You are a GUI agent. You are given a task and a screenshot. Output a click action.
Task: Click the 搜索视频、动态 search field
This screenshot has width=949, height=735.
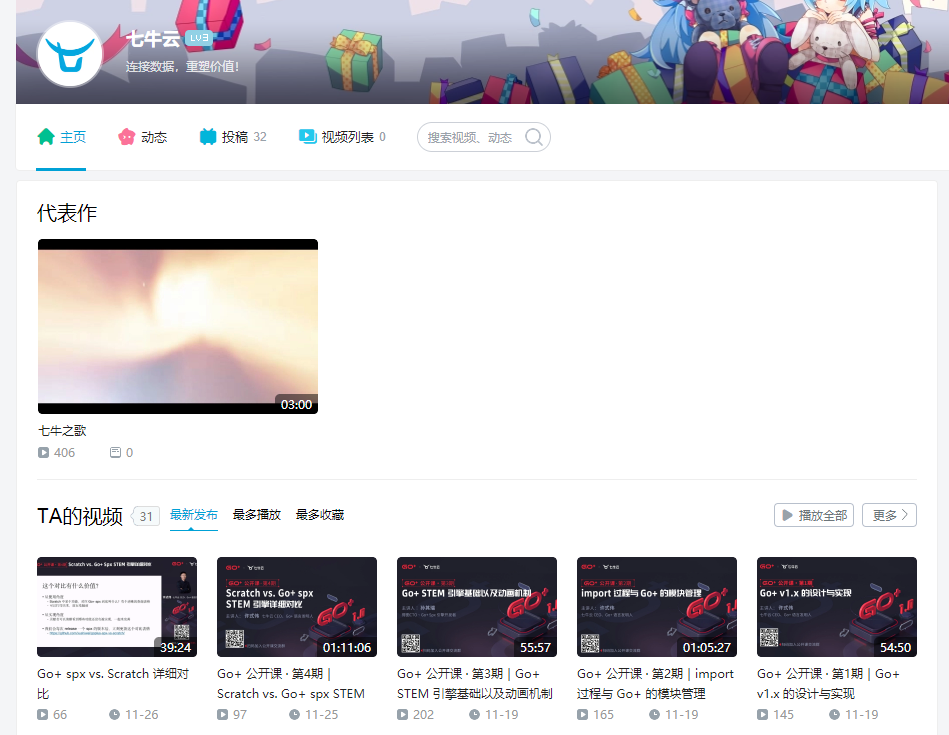pos(484,137)
